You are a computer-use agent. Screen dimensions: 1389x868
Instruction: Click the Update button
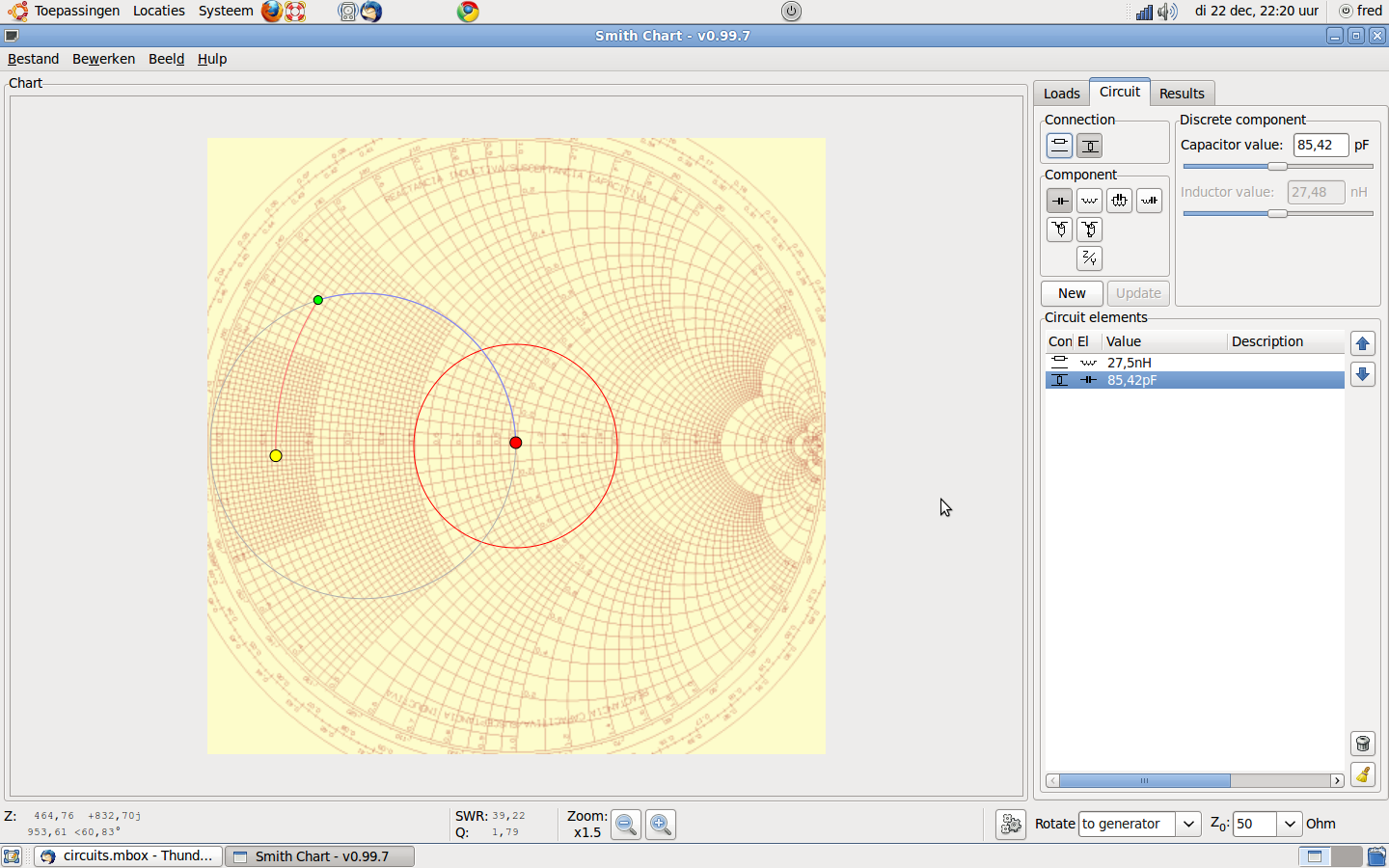[x=1138, y=293]
